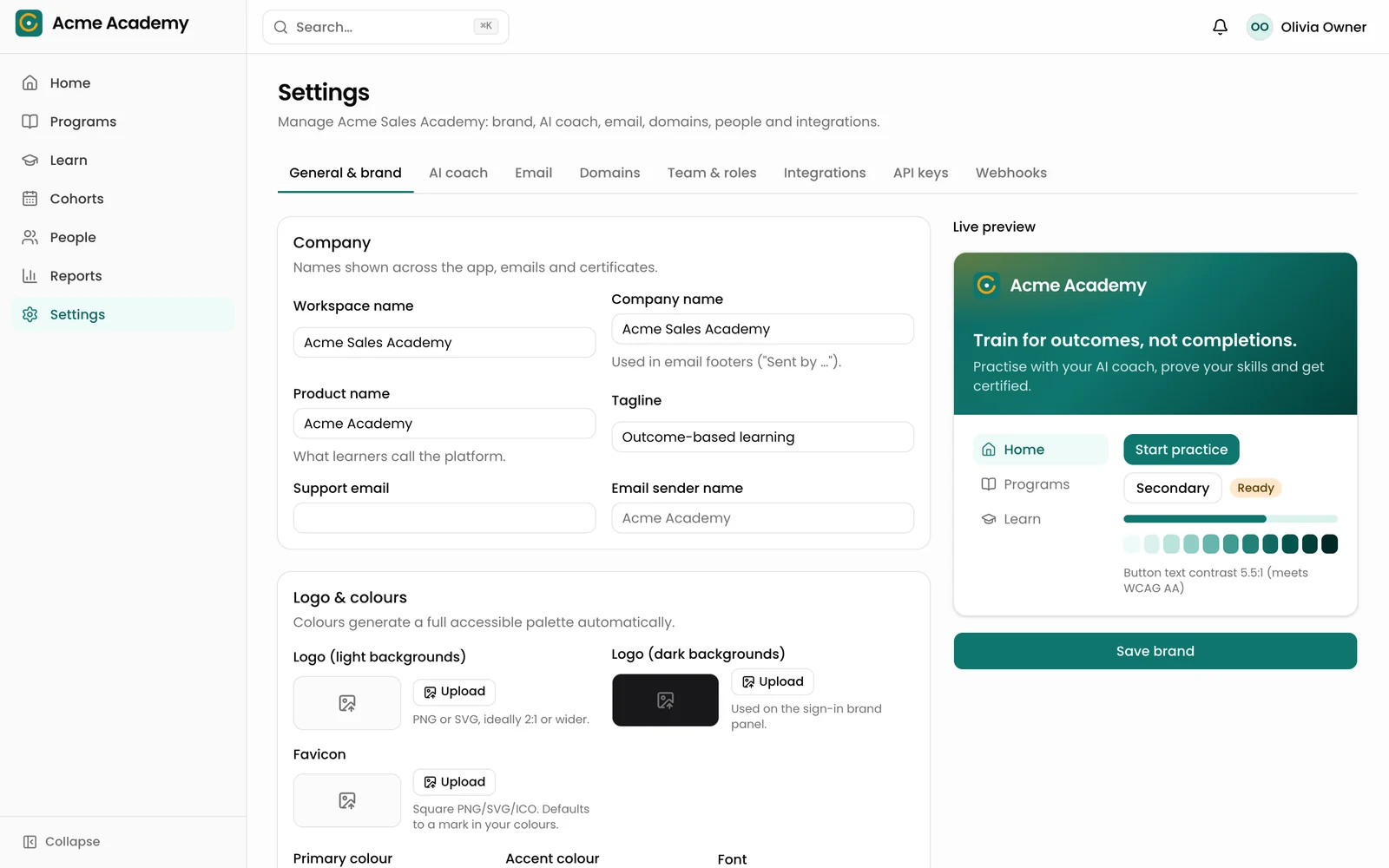
Task: Click the preview progress bar
Action: (1231, 519)
